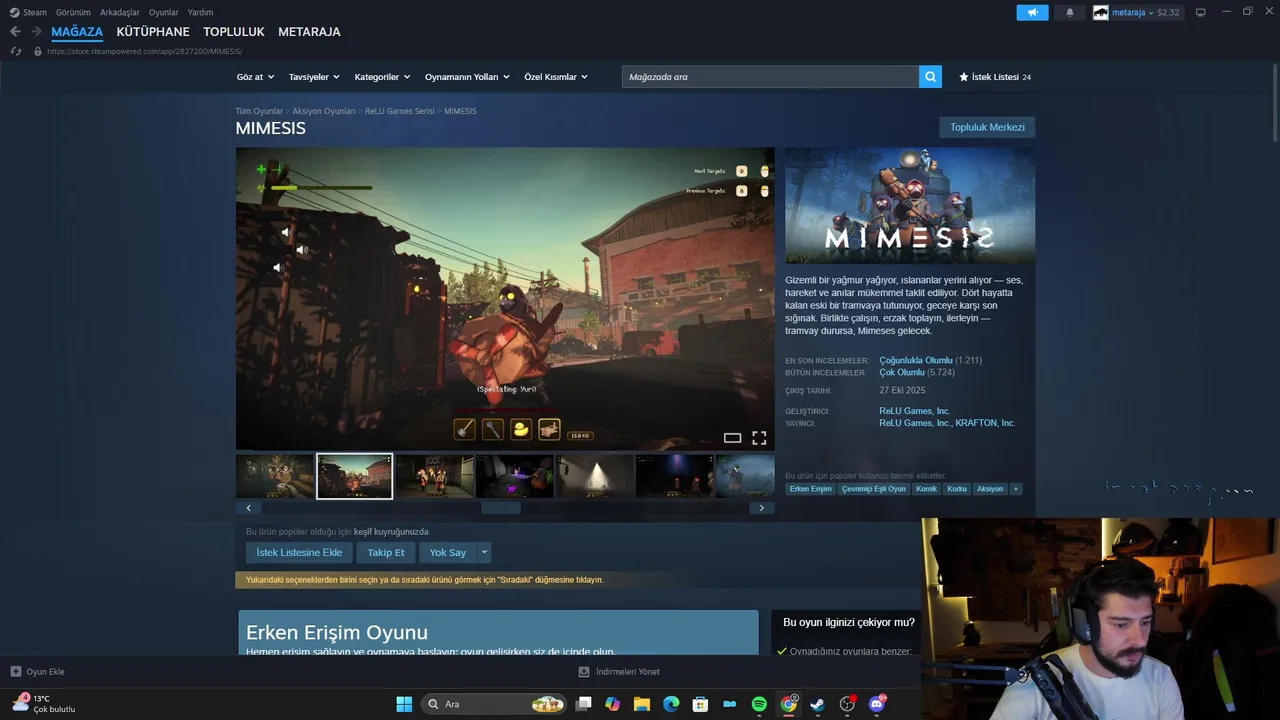1280x720 pixels.
Task: Click the announcements megaphone icon
Action: (1032, 12)
